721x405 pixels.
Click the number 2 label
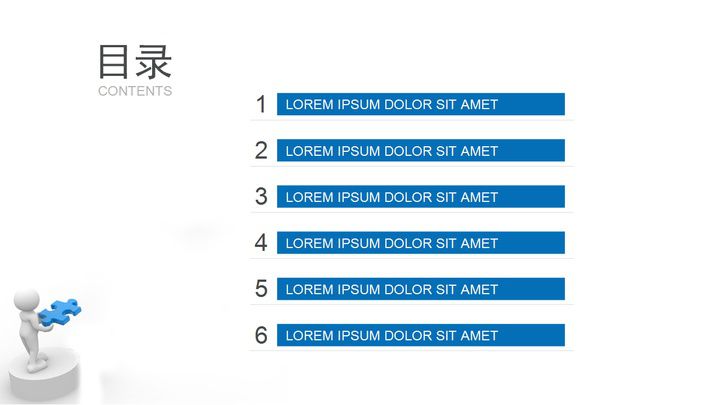point(261,151)
